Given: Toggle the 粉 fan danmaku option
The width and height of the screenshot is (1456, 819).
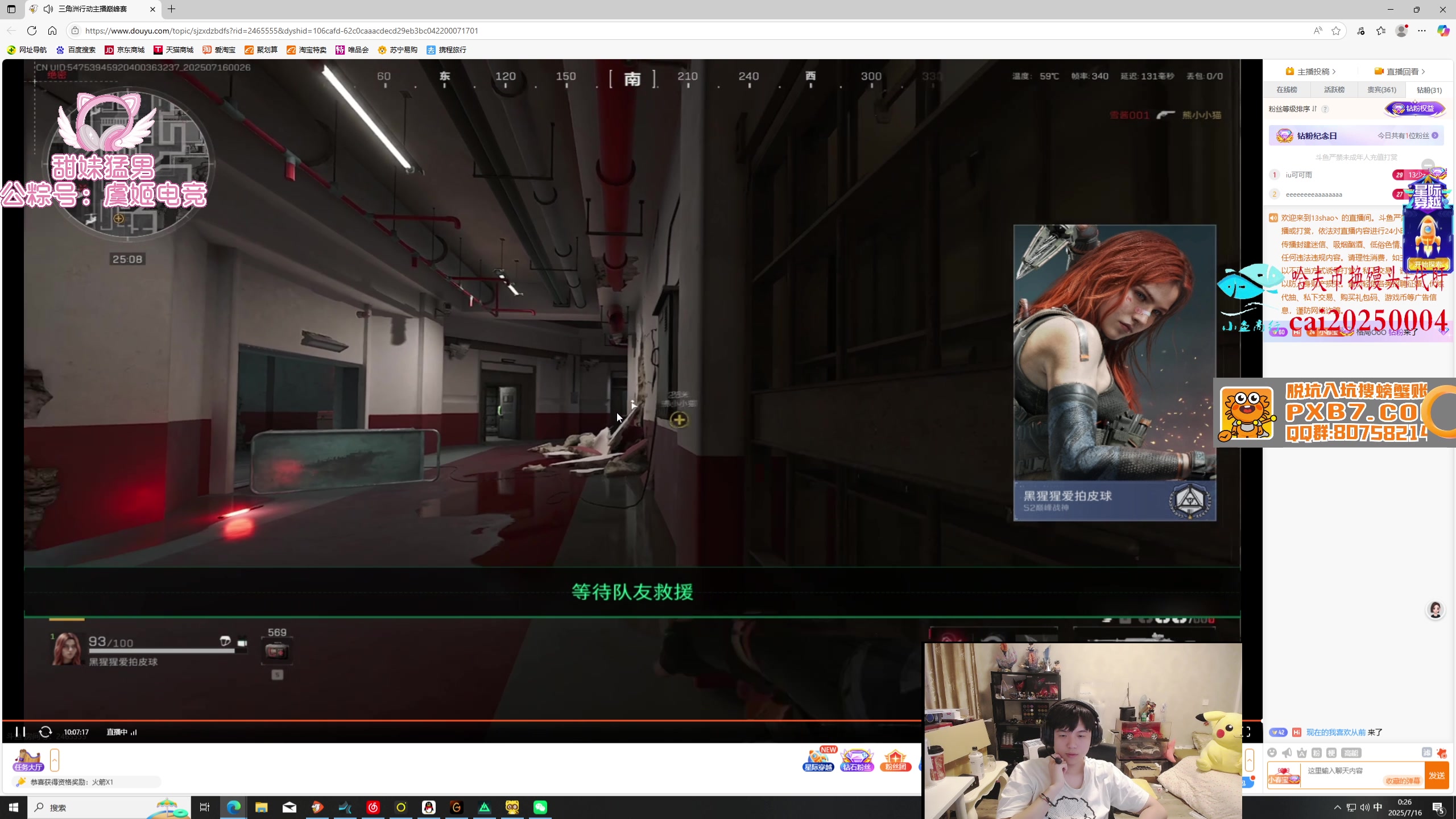Looking at the screenshot, I should [1317, 752].
